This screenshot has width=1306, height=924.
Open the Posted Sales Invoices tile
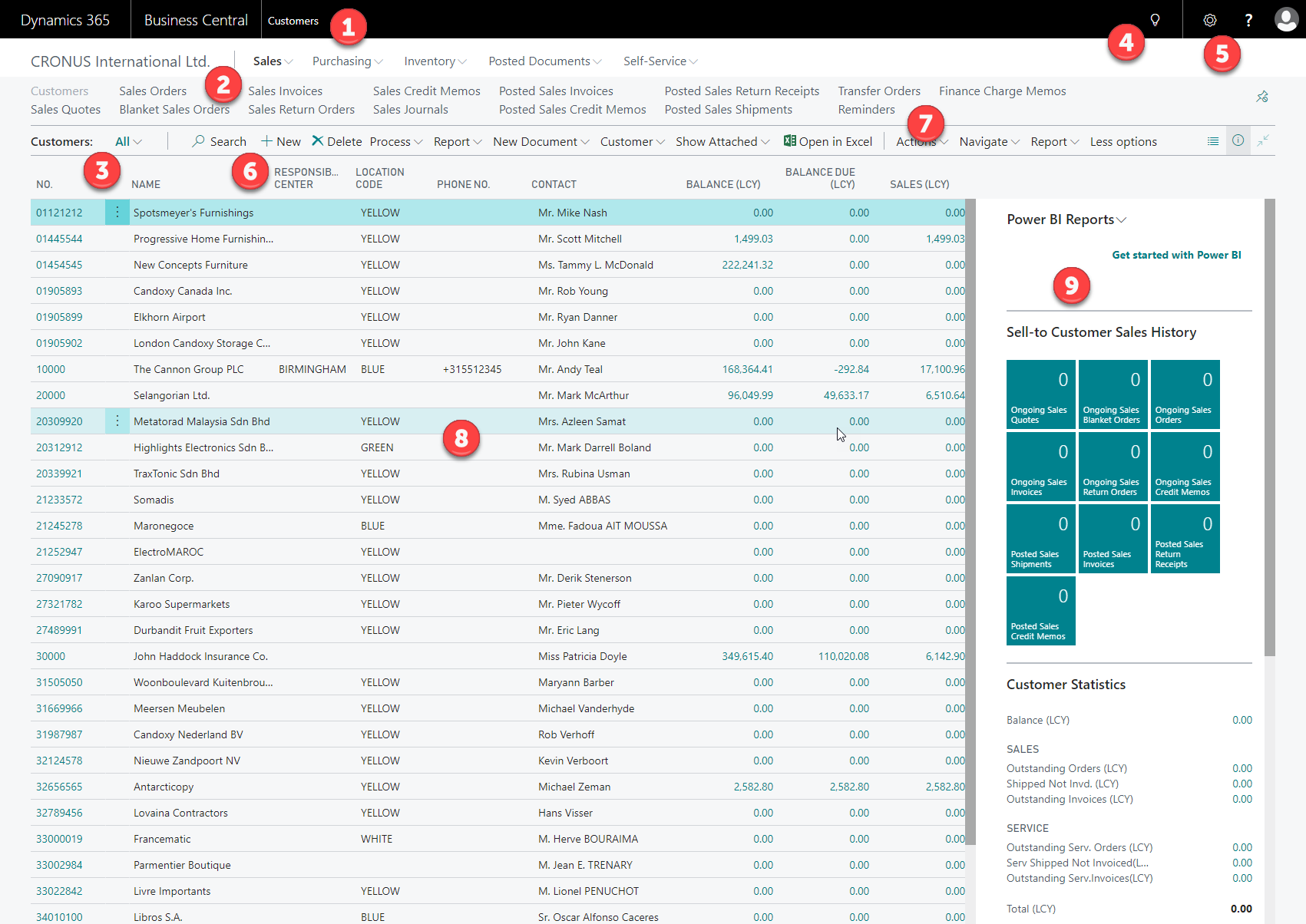(1113, 539)
